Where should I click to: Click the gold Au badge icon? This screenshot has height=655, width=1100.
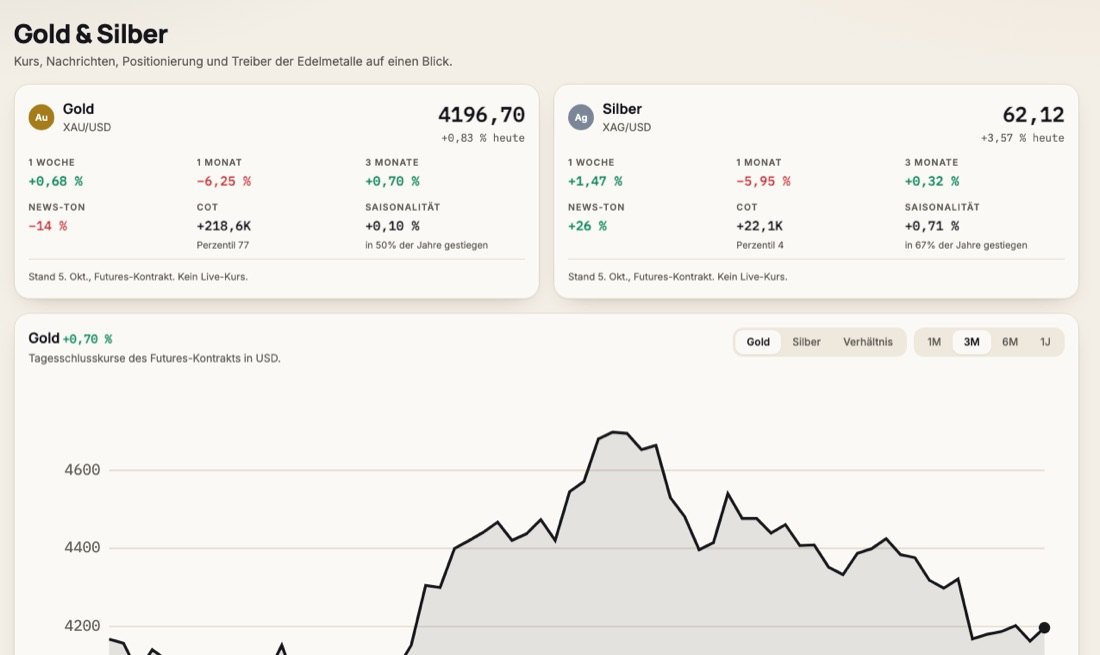[41, 117]
